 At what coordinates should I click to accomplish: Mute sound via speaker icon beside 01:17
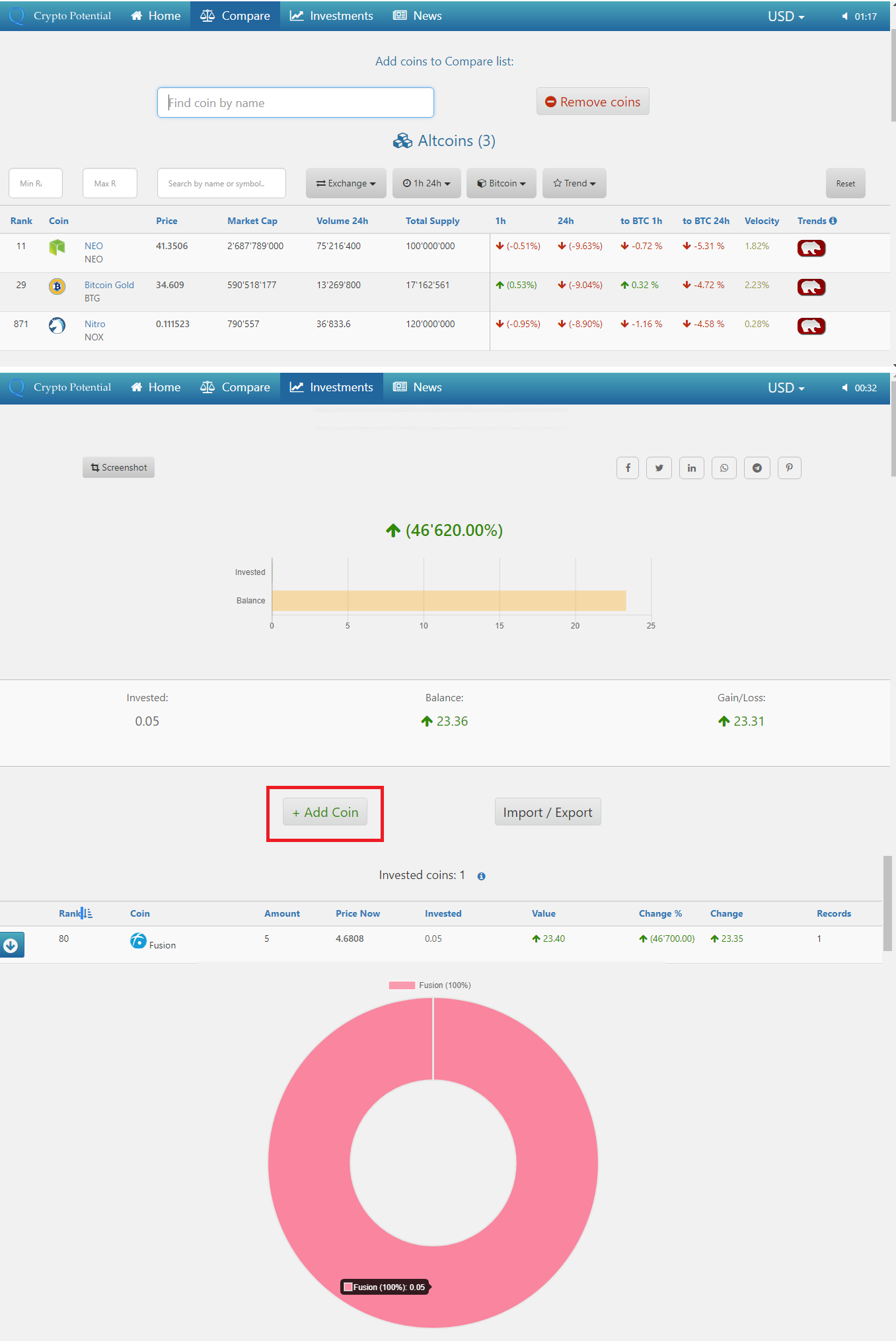(x=844, y=17)
